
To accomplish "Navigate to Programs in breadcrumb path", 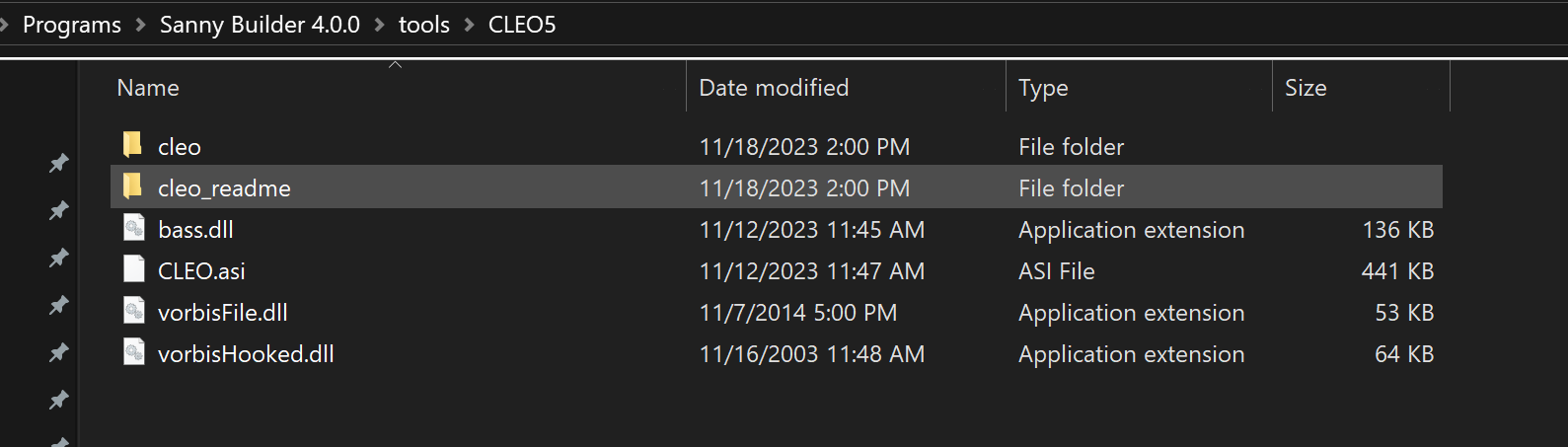I will pyautogui.click(x=72, y=25).
